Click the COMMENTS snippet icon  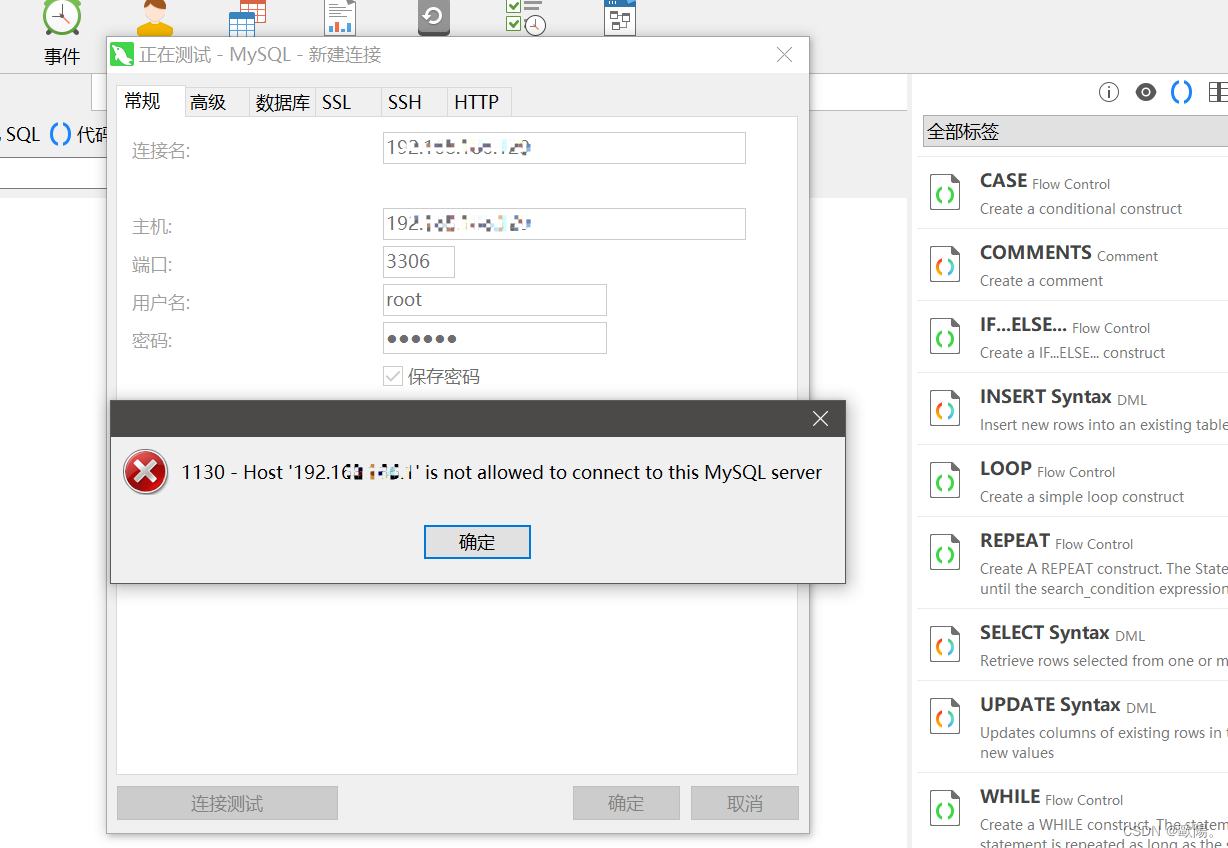coord(945,265)
